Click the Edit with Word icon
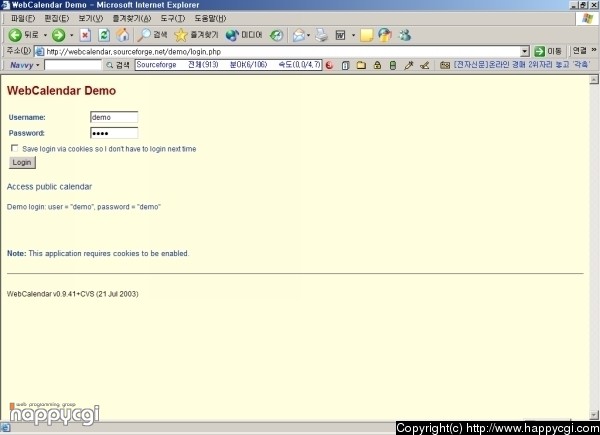600x435 pixels. tap(340, 35)
